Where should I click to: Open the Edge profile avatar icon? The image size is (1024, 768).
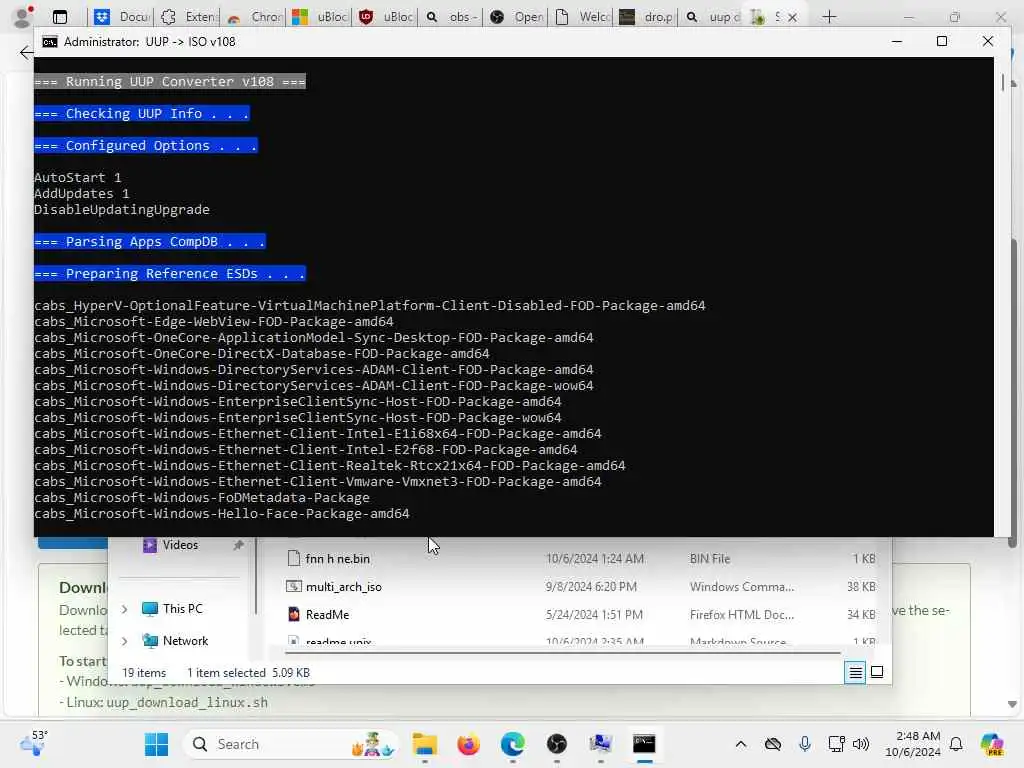24,16
